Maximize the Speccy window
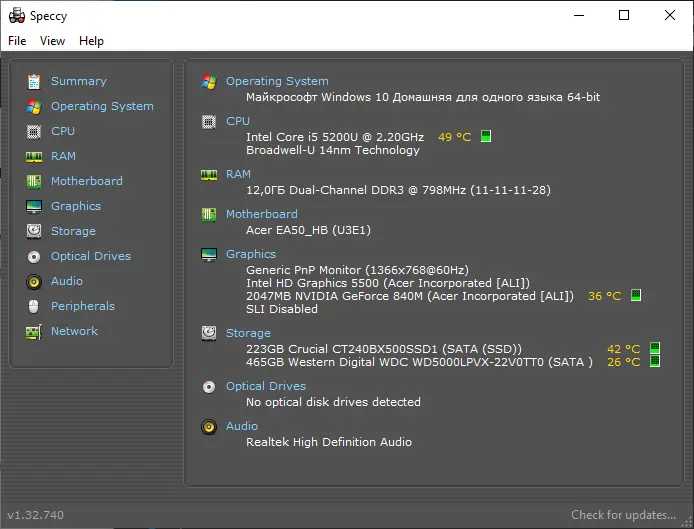Image resolution: width=694 pixels, height=529 pixels. pyautogui.click(x=624, y=15)
